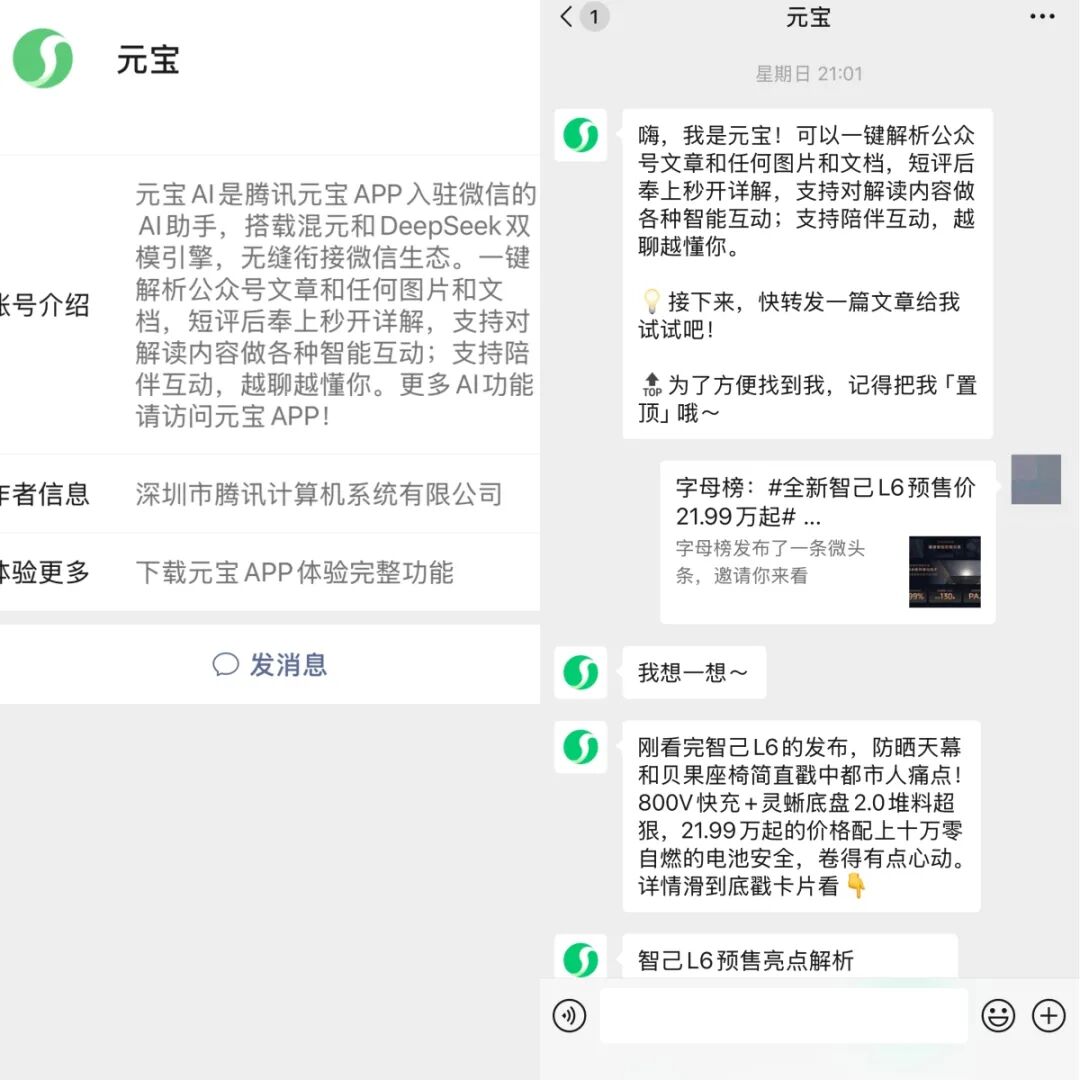Tap the 元宝 title in the chat header
This screenshot has width=1080, height=1080.
pos(808,17)
